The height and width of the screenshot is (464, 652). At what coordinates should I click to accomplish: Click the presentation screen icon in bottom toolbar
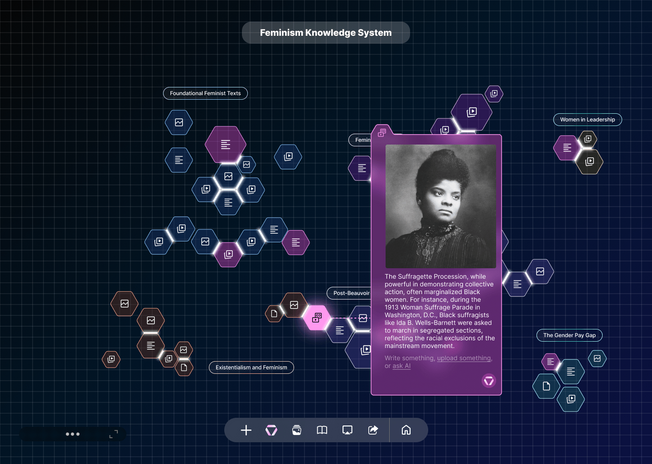(x=347, y=430)
